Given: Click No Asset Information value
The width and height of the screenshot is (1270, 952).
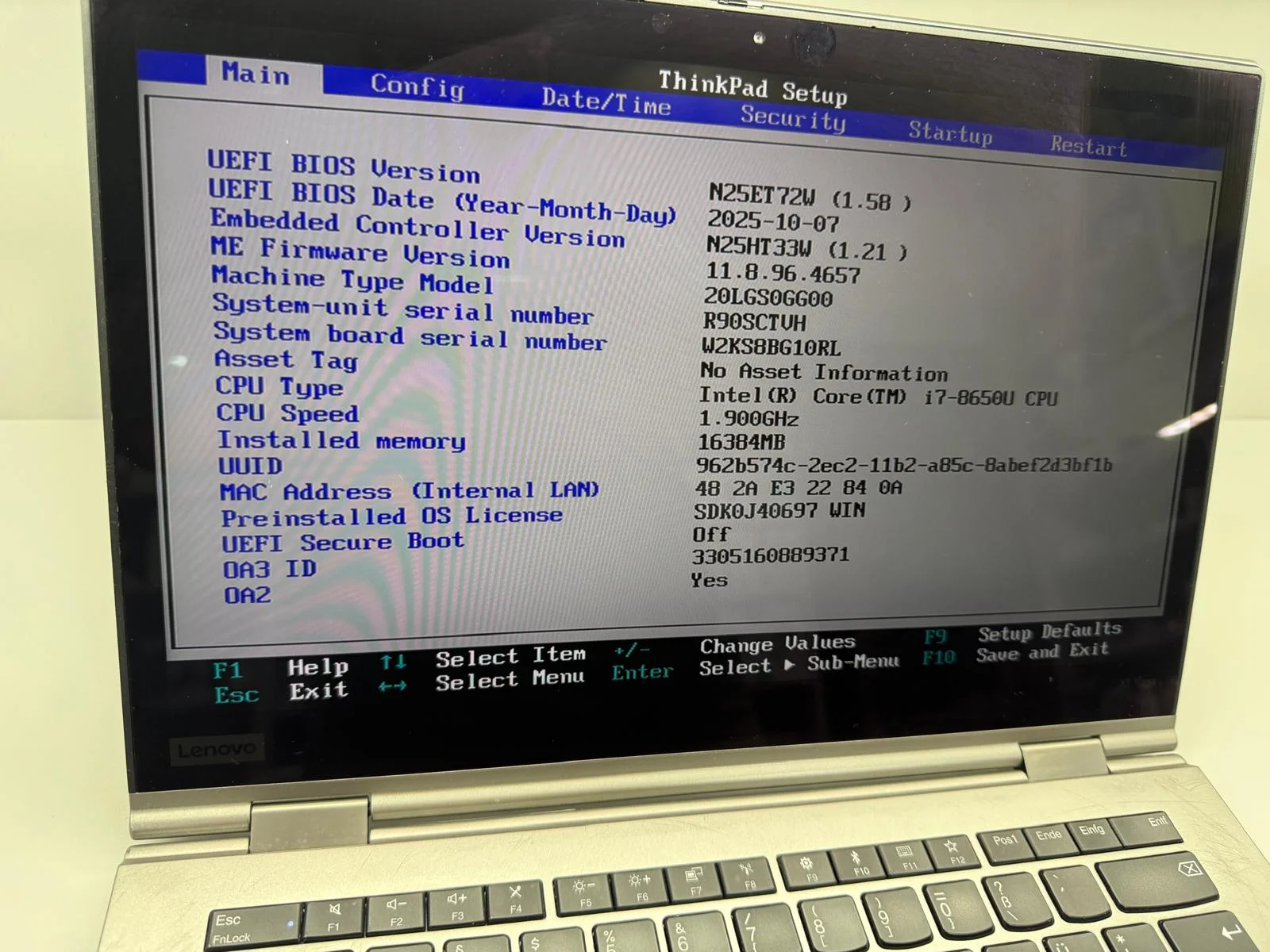Looking at the screenshot, I should coord(824,372).
